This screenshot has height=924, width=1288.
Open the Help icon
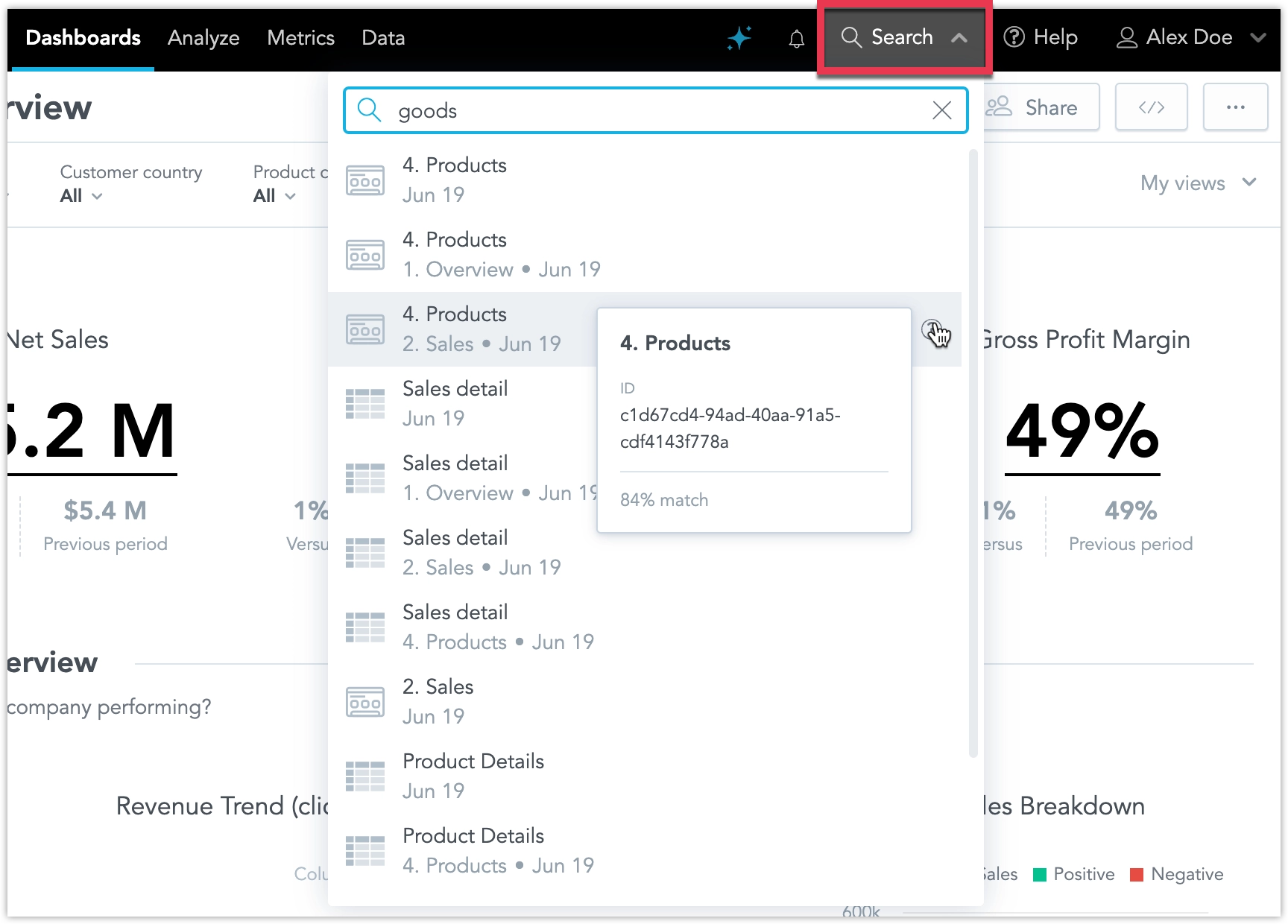[1014, 37]
